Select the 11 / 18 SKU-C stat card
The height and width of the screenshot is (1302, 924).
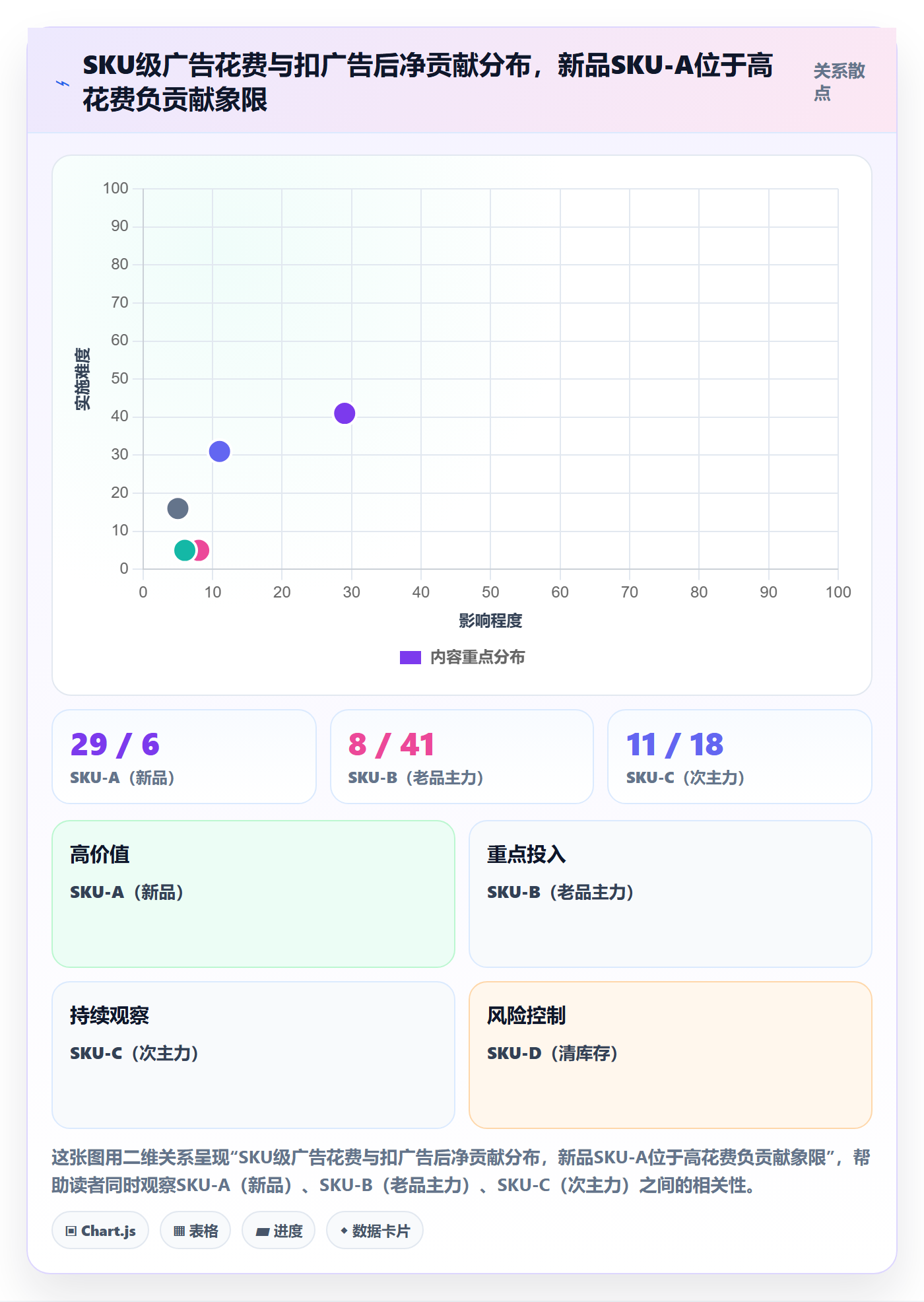(x=740, y=757)
